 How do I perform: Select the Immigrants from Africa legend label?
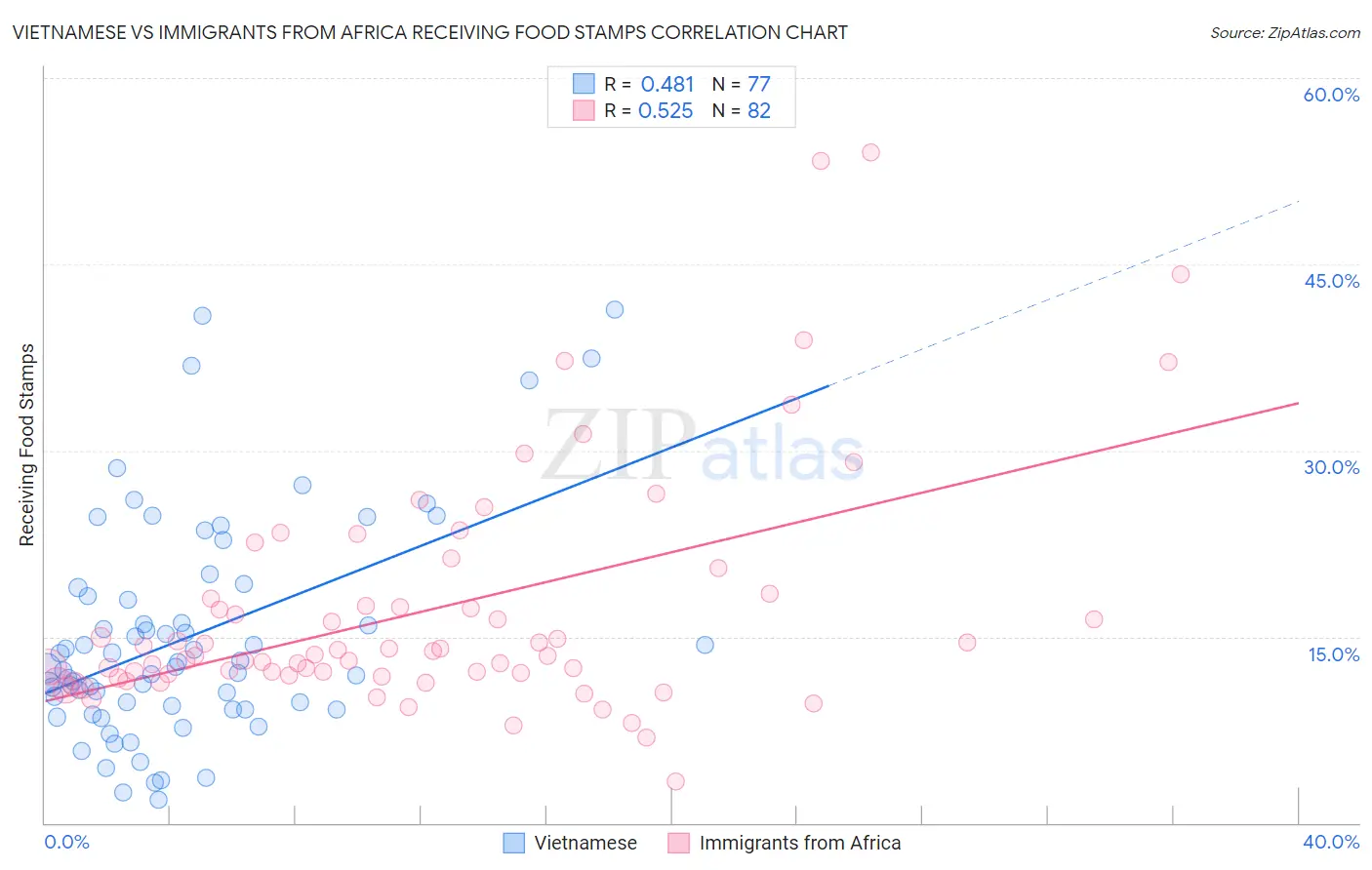tap(800, 843)
